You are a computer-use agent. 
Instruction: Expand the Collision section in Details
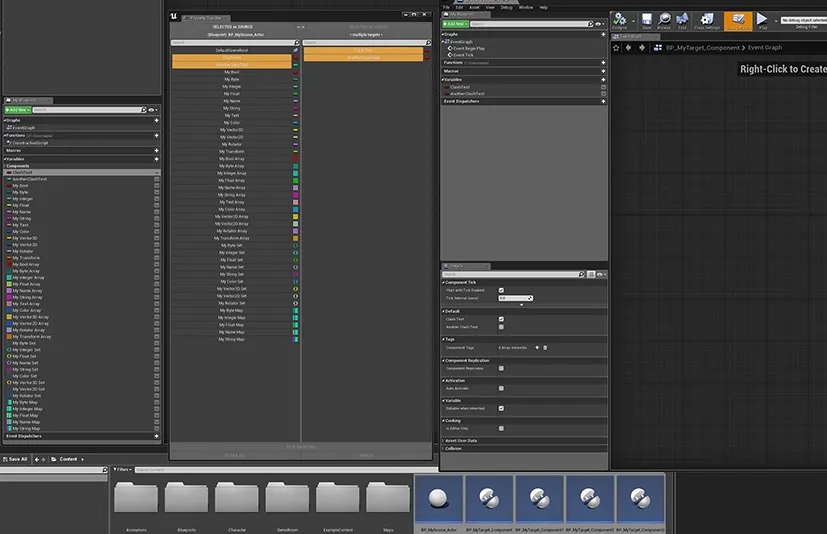coord(453,448)
